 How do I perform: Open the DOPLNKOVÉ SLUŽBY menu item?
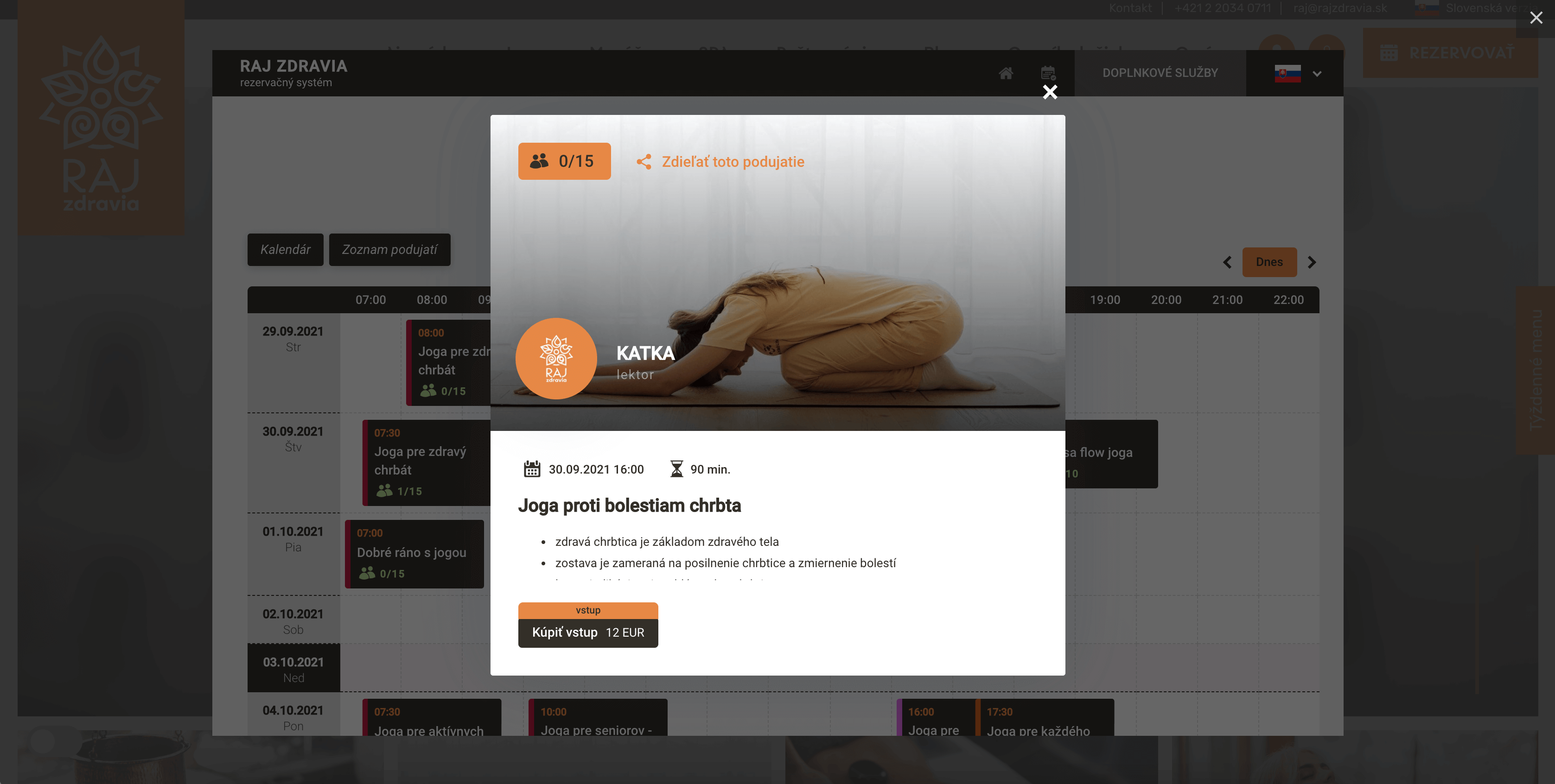click(1160, 73)
